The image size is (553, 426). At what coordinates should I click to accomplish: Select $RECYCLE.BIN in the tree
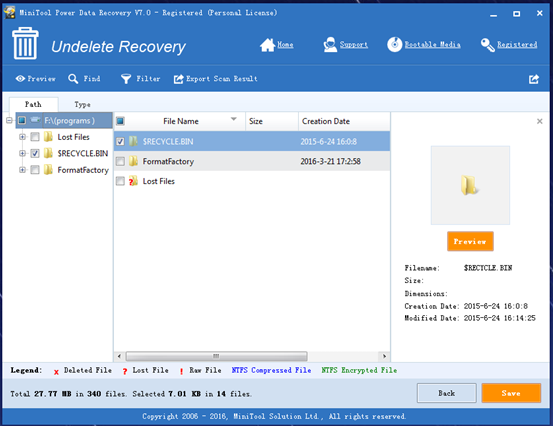click(83, 153)
